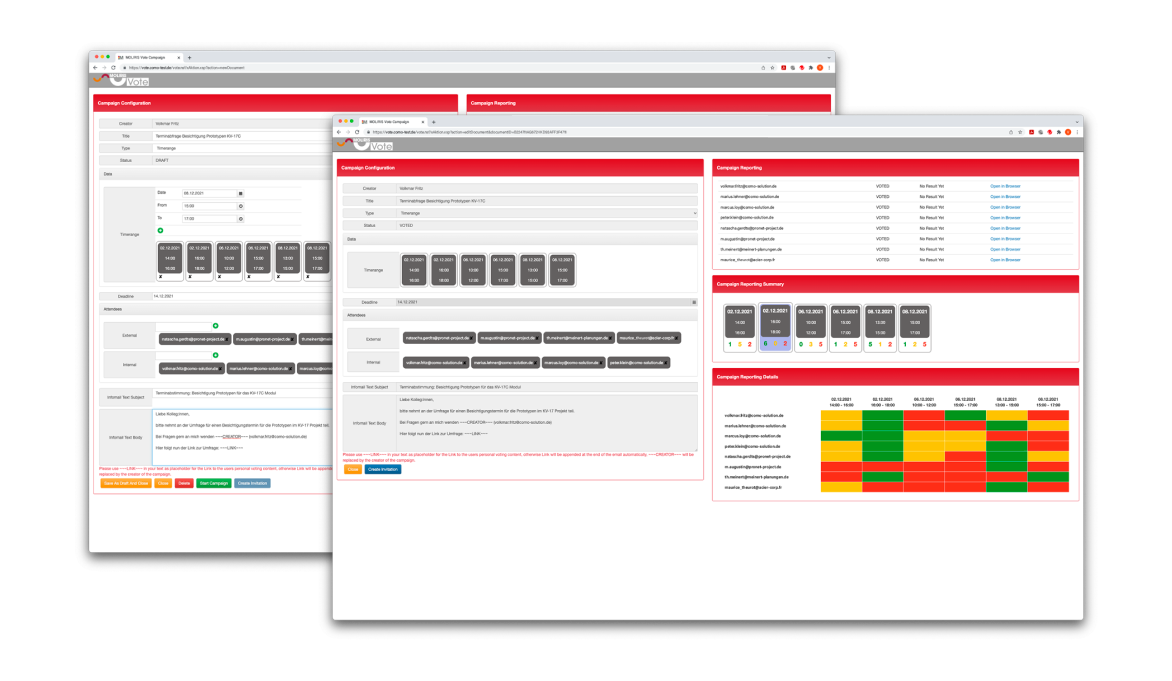The height and width of the screenshot is (681, 1172).
Task: Delete the first 02.12.2021 14:00 timerange card
Action: tap(162, 277)
